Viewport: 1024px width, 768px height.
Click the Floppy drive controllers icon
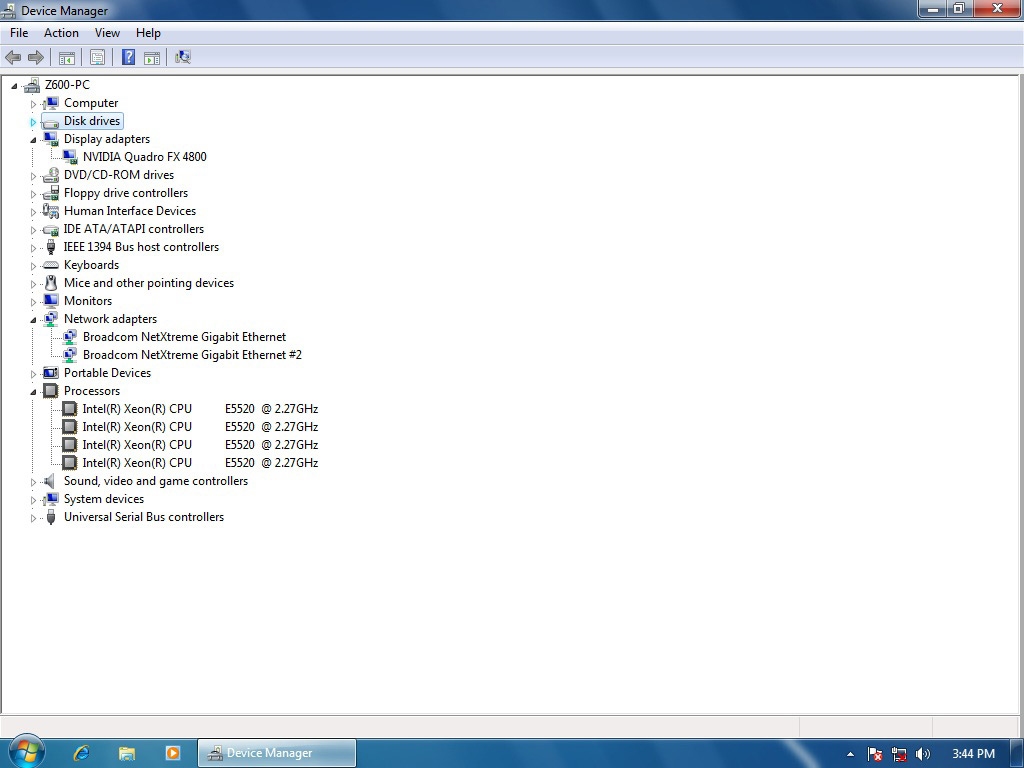[51, 193]
